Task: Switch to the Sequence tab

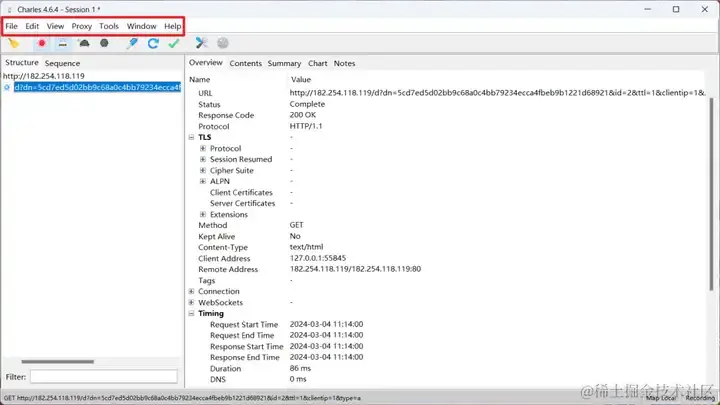Action: coord(62,63)
